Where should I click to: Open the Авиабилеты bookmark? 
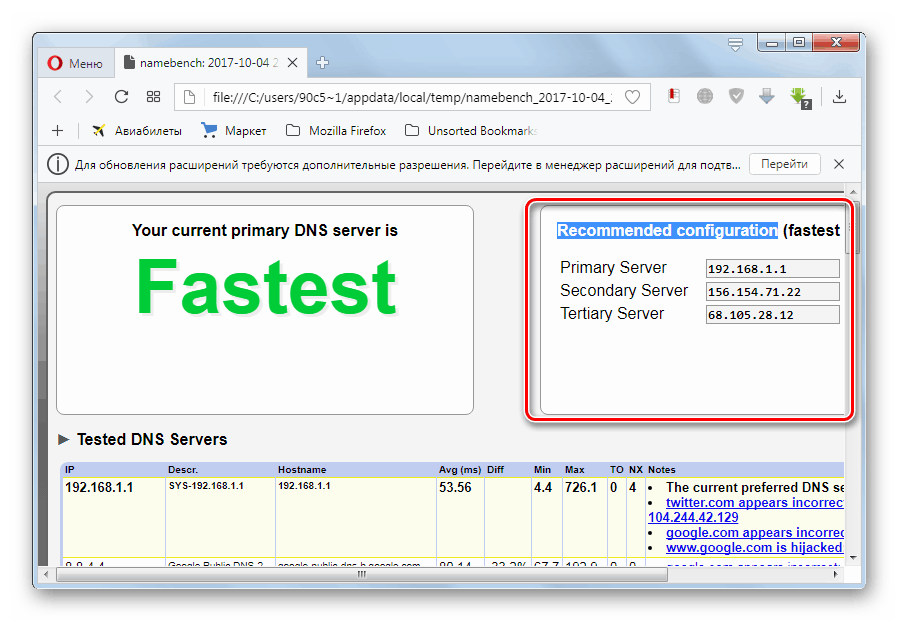click(x=136, y=131)
